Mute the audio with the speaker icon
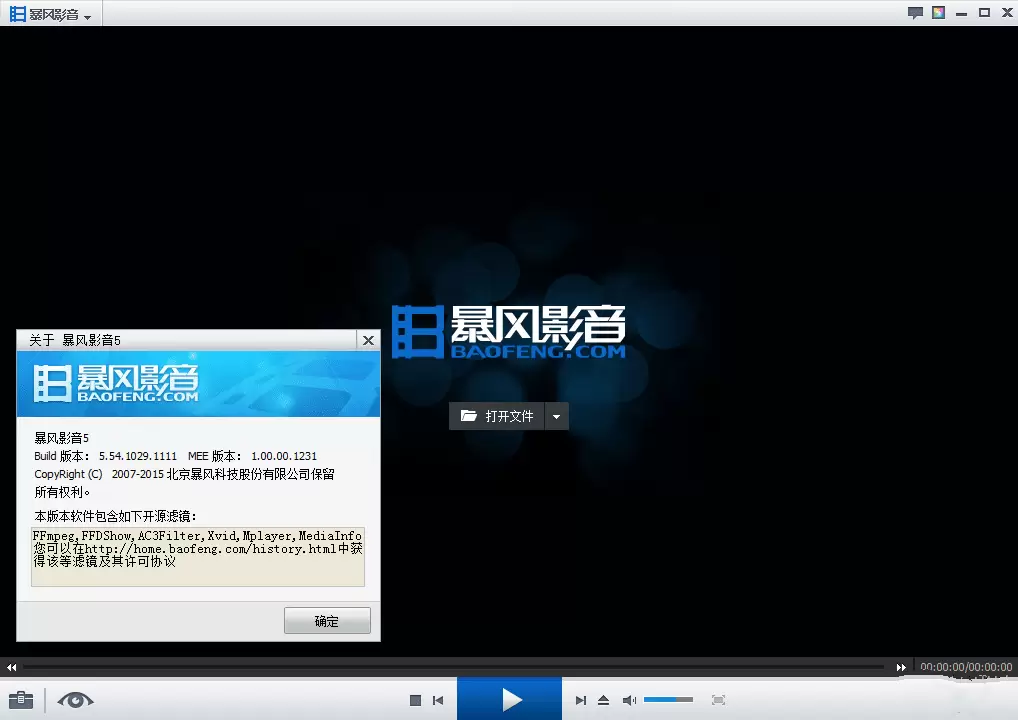This screenshot has height=720, width=1018. pyautogui.click(x=629, y=700)
